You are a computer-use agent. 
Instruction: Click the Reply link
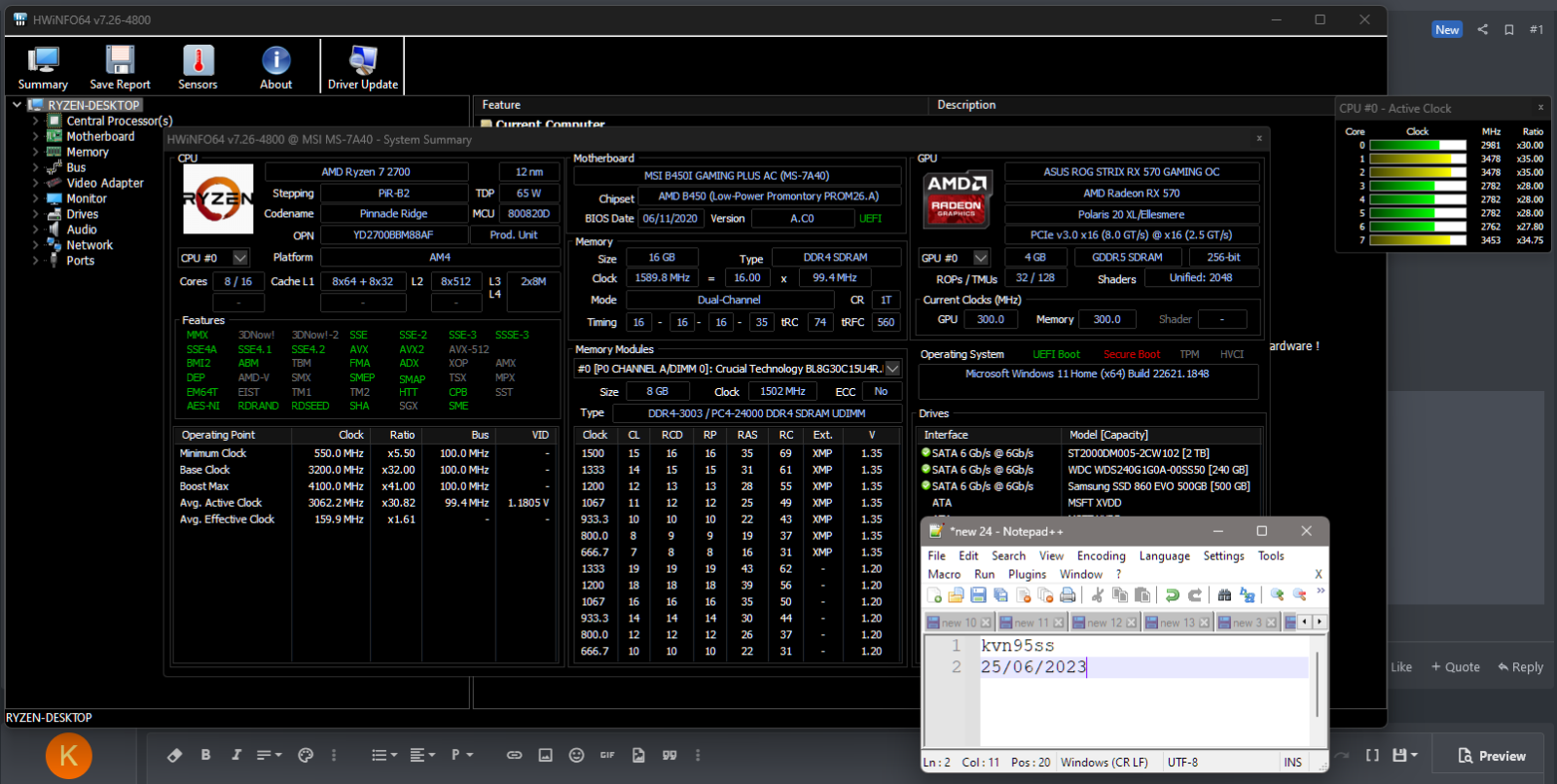coord(1520,667)
